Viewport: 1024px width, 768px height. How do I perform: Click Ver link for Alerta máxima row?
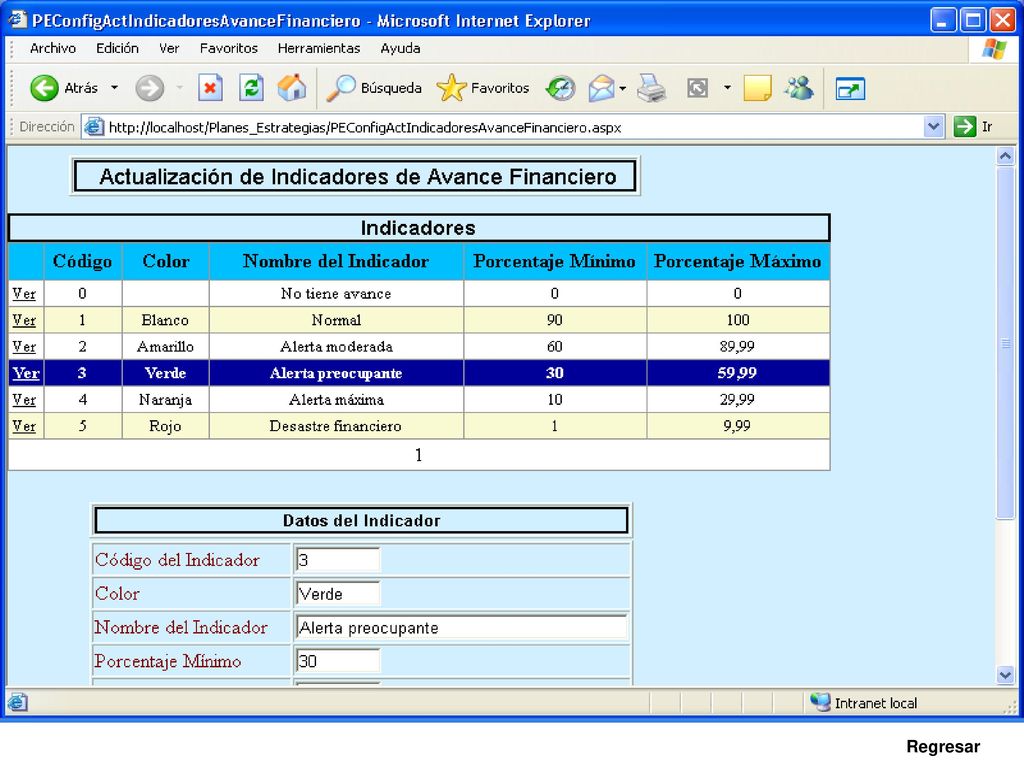[x=24, y=400]
